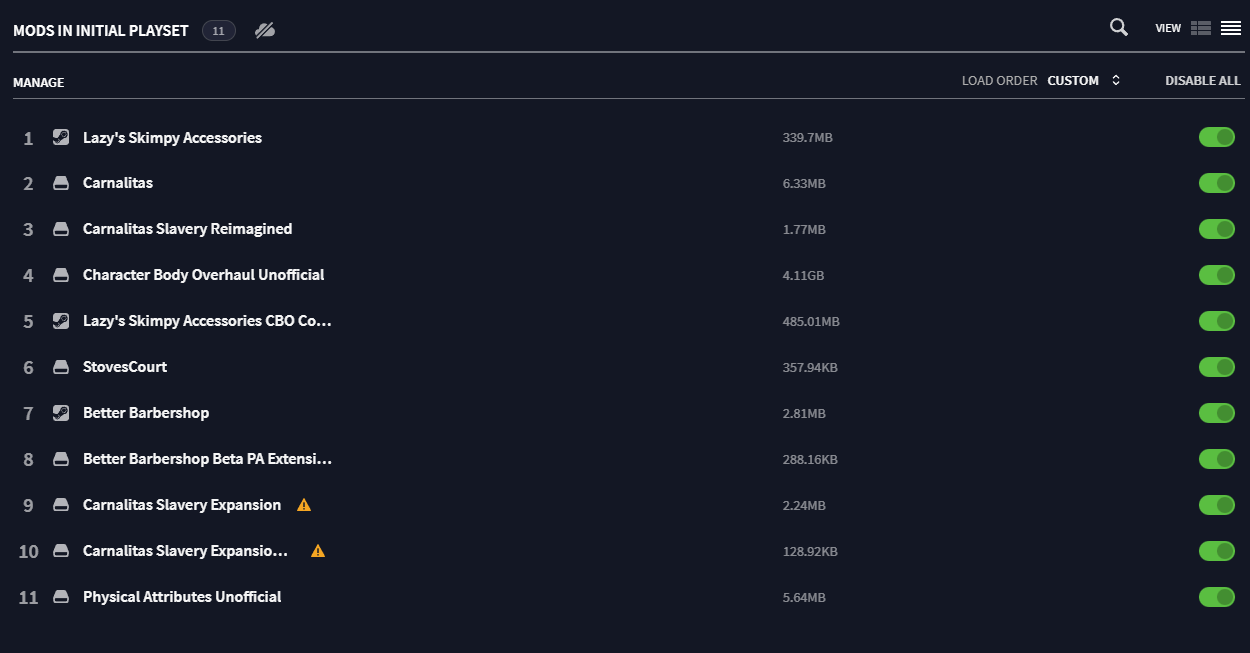1250x653 pixels.
Task: Disable the Carnalitas mod toggle
Action: [1217, 183]
